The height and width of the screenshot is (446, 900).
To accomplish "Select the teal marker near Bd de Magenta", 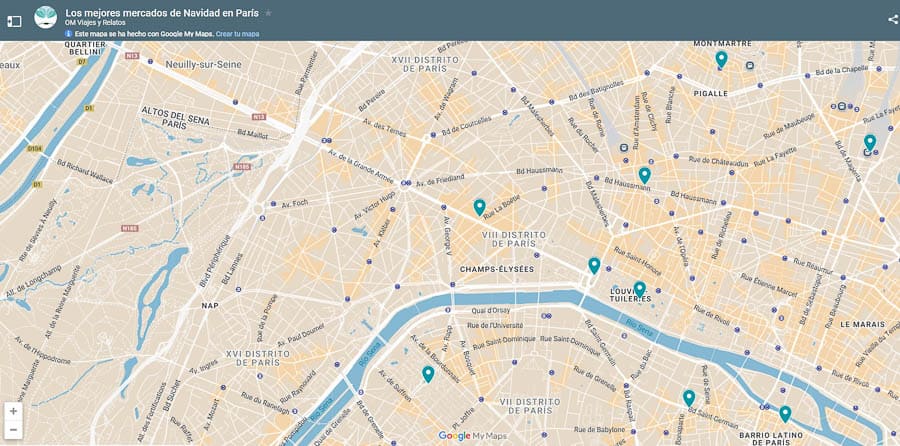I will pos(870,142).
